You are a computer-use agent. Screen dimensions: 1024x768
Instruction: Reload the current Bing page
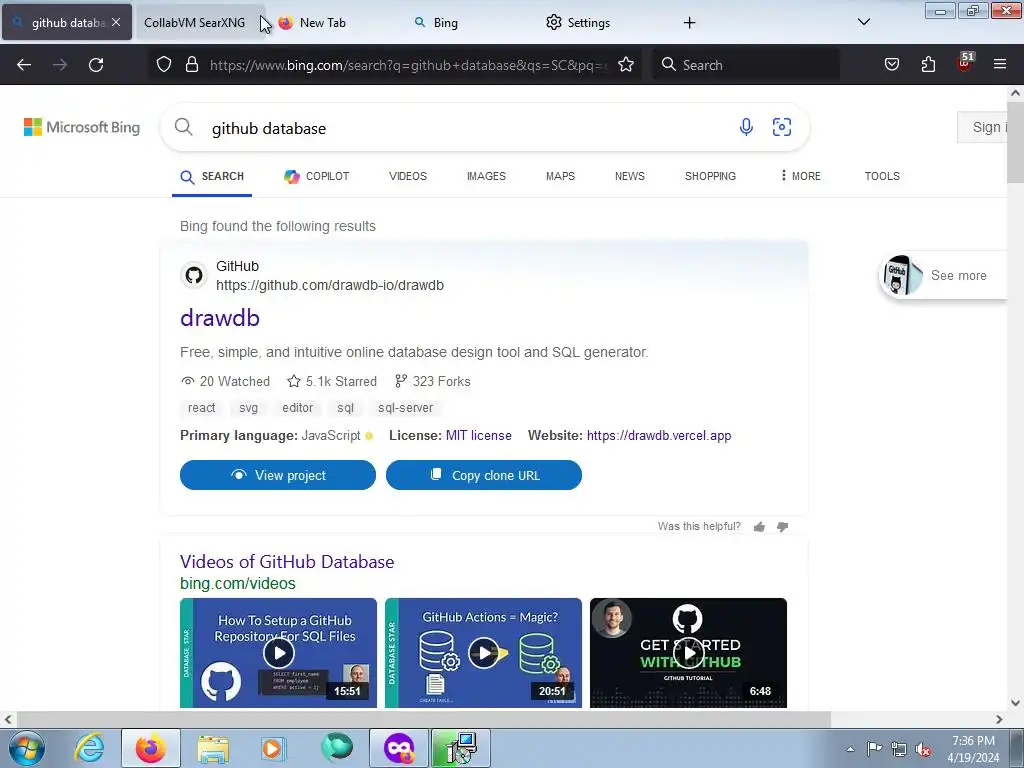(96, 65)
